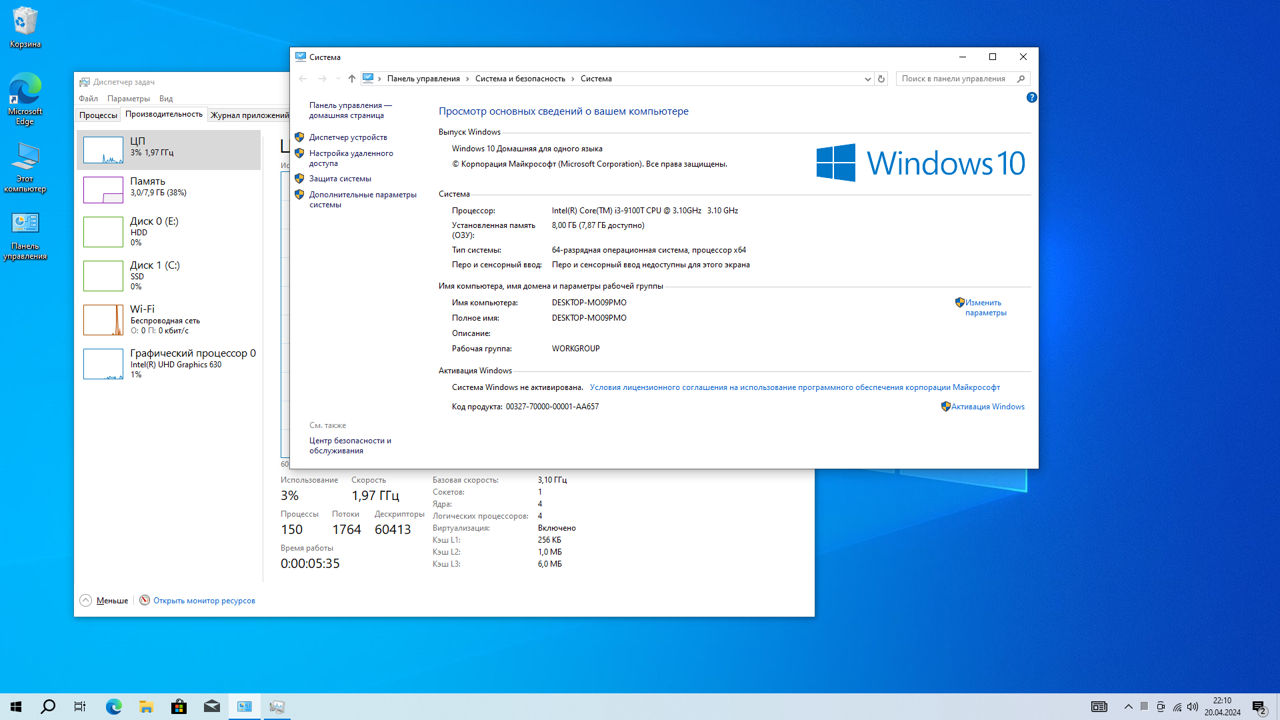The image size is (1280, 720).
Task: Open Файл menu in Task Manager
Action: tap(88, 99)
